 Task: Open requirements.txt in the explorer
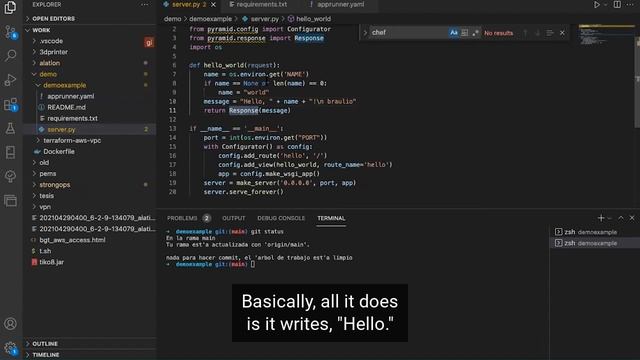pyautogui.click(x=72, y=118)
